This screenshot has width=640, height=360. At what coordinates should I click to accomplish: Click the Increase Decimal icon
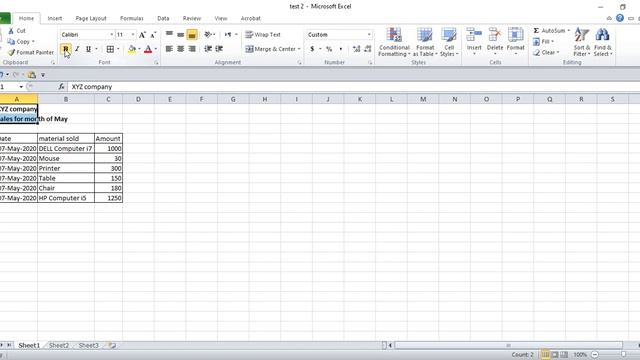tap(356, 49)
